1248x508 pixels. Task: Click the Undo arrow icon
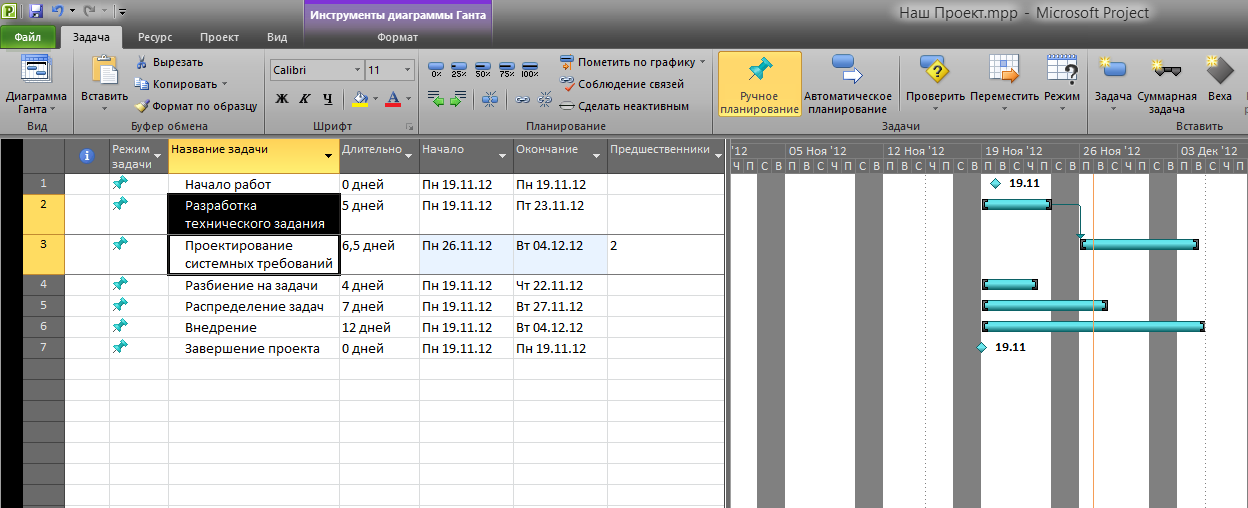58,12
